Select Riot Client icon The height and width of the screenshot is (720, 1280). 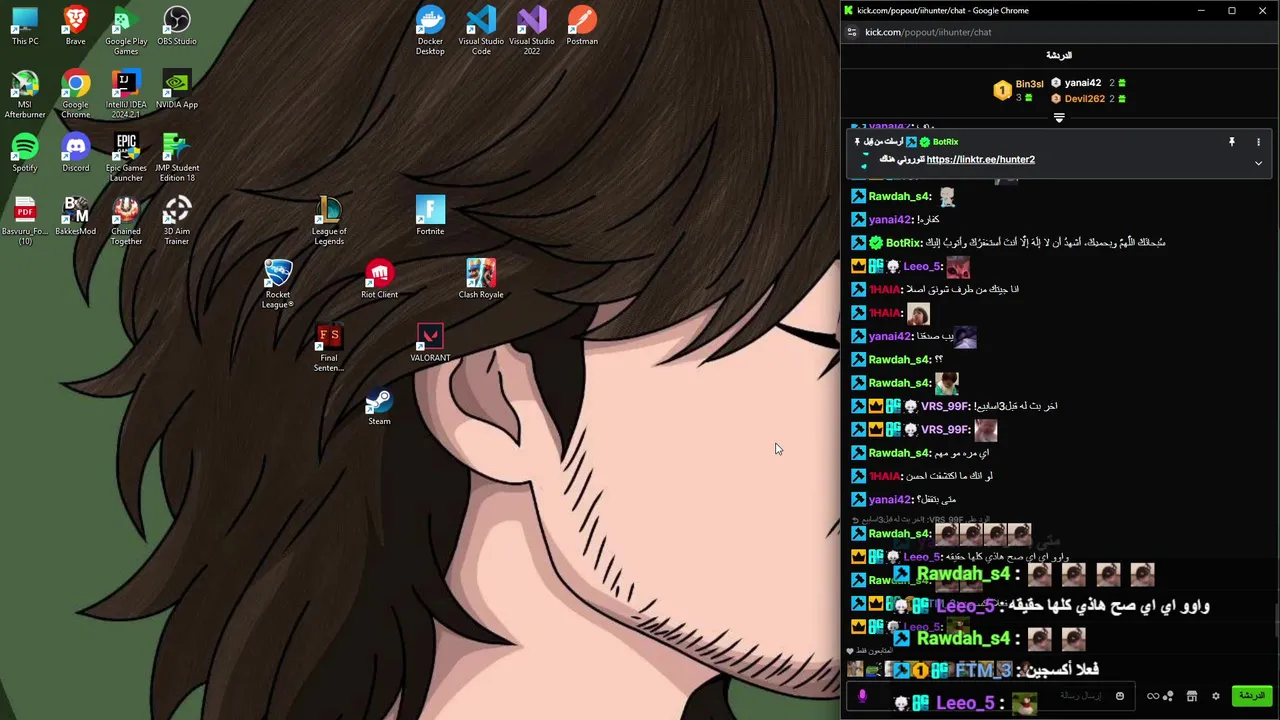click(x=379, y=280)
